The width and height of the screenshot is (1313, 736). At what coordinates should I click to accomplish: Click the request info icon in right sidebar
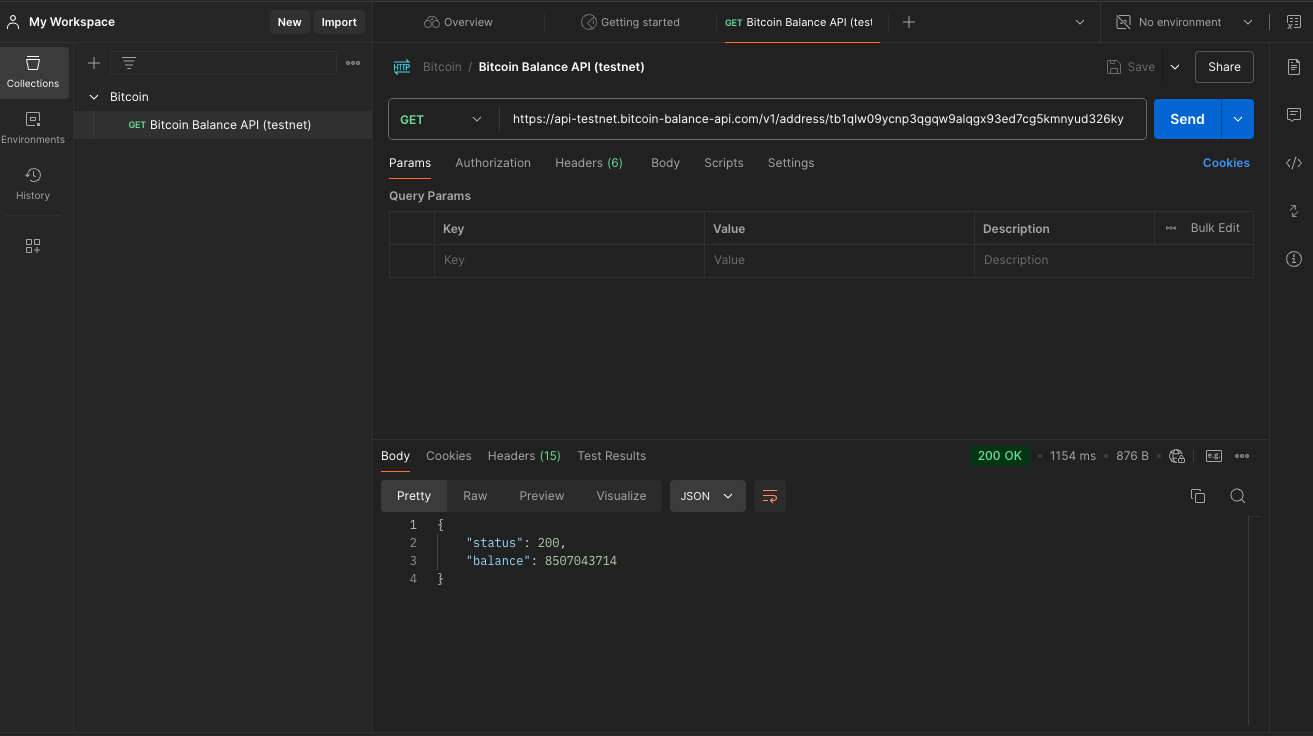click(1293, 259)
